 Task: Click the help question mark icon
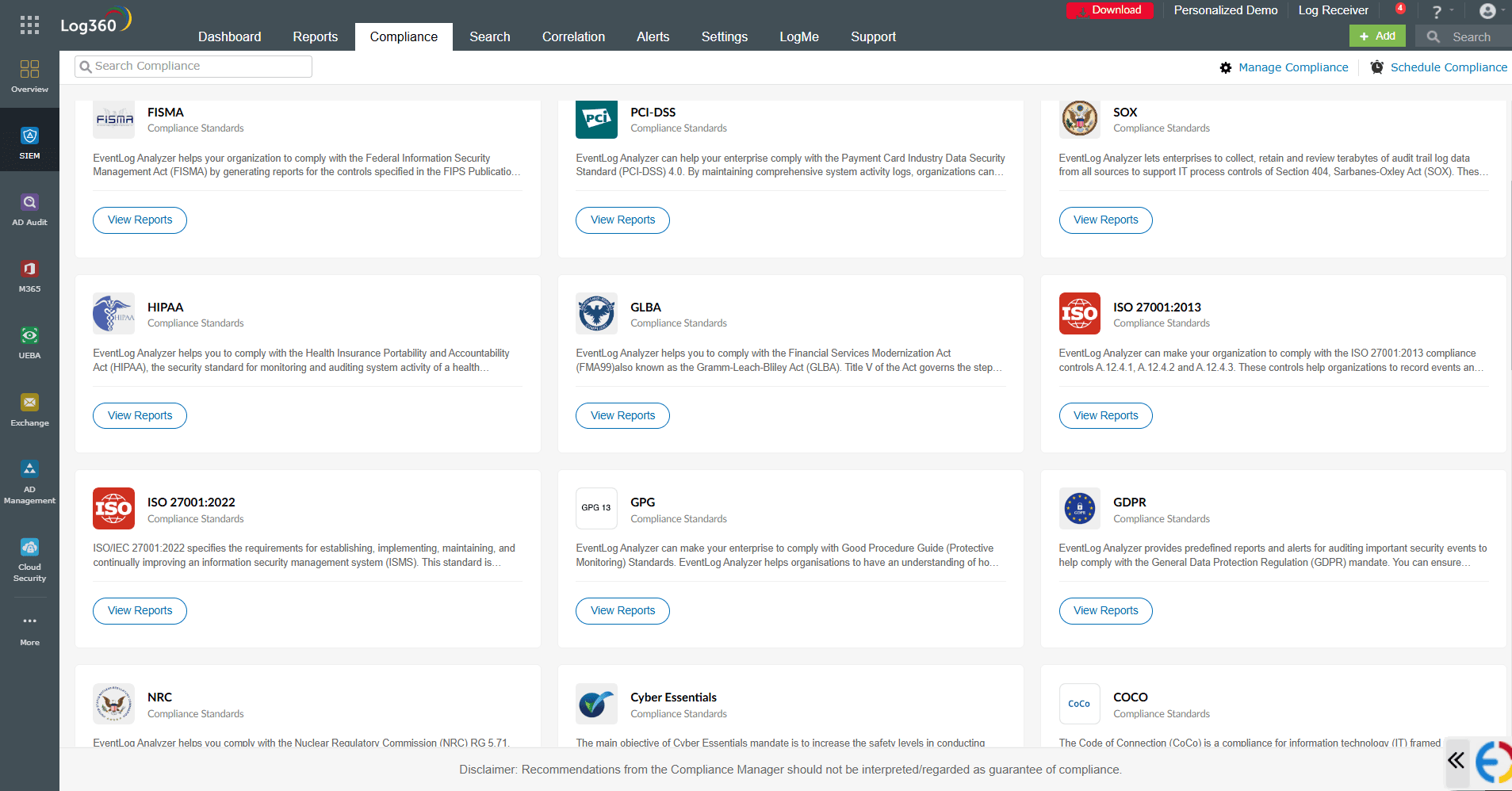(x=1437, y=10)
